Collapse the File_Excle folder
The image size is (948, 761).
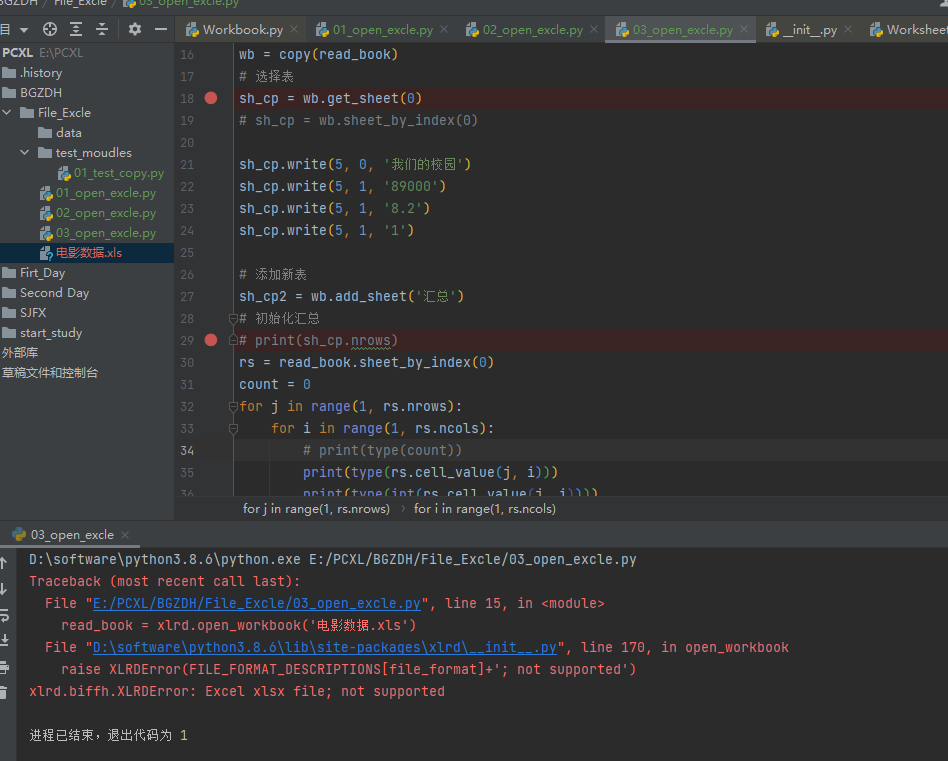tap(8, 112)
